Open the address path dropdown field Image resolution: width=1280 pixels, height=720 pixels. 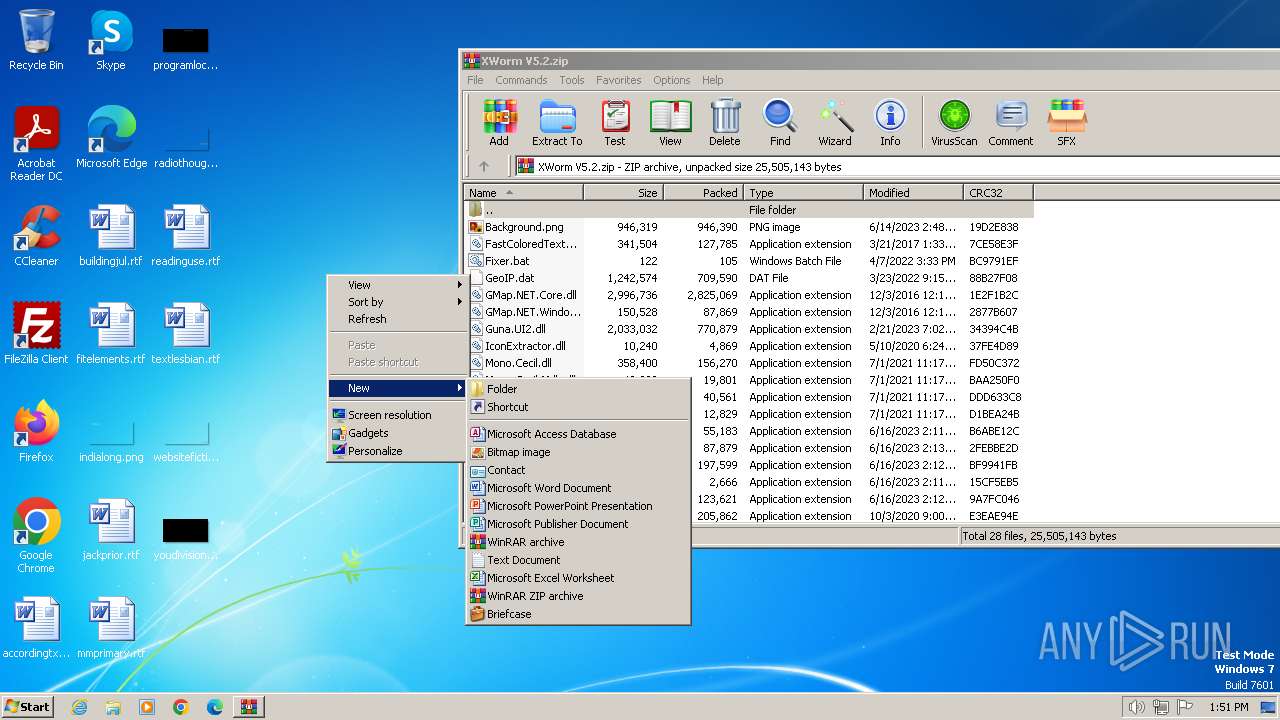click(897, 167)
